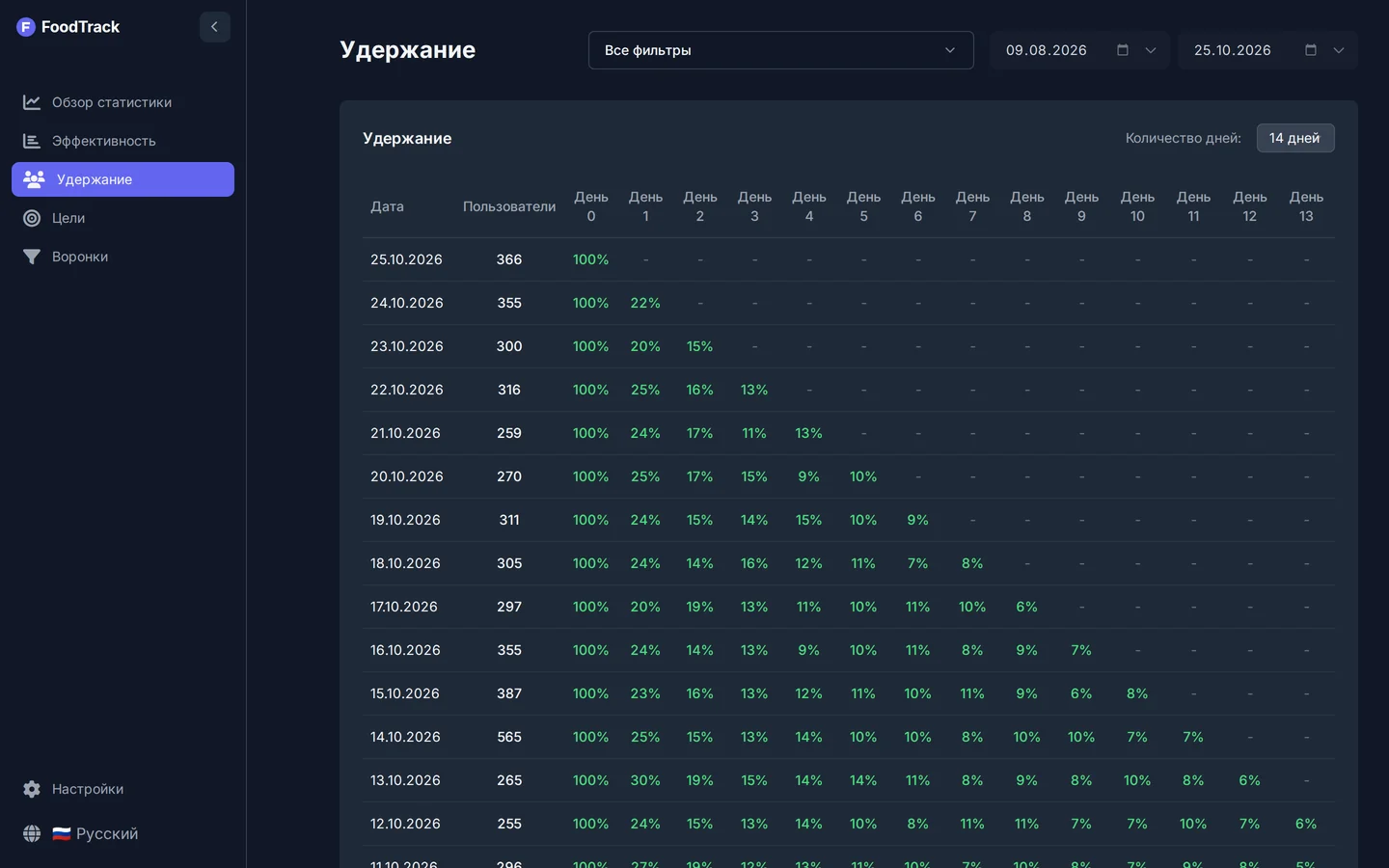The height and width of the screenshot is (868, 1389).
Task: Click the Настройки gear icon
Action: tap(32, 789)
